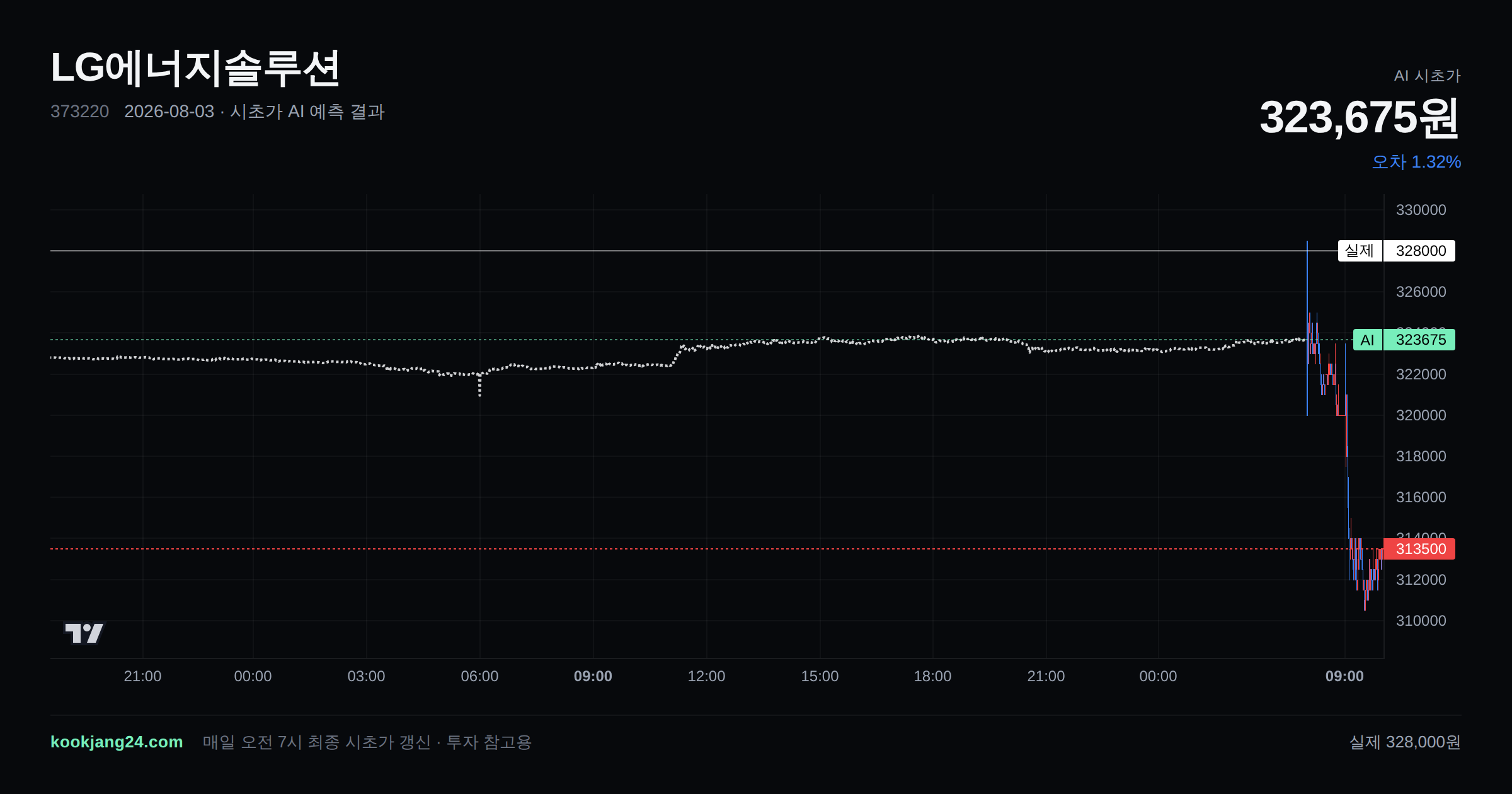Click the 12:00 time axis label
Image resolution: width=1512 pixels, height=794 pixels.
(x=706, y=676)
